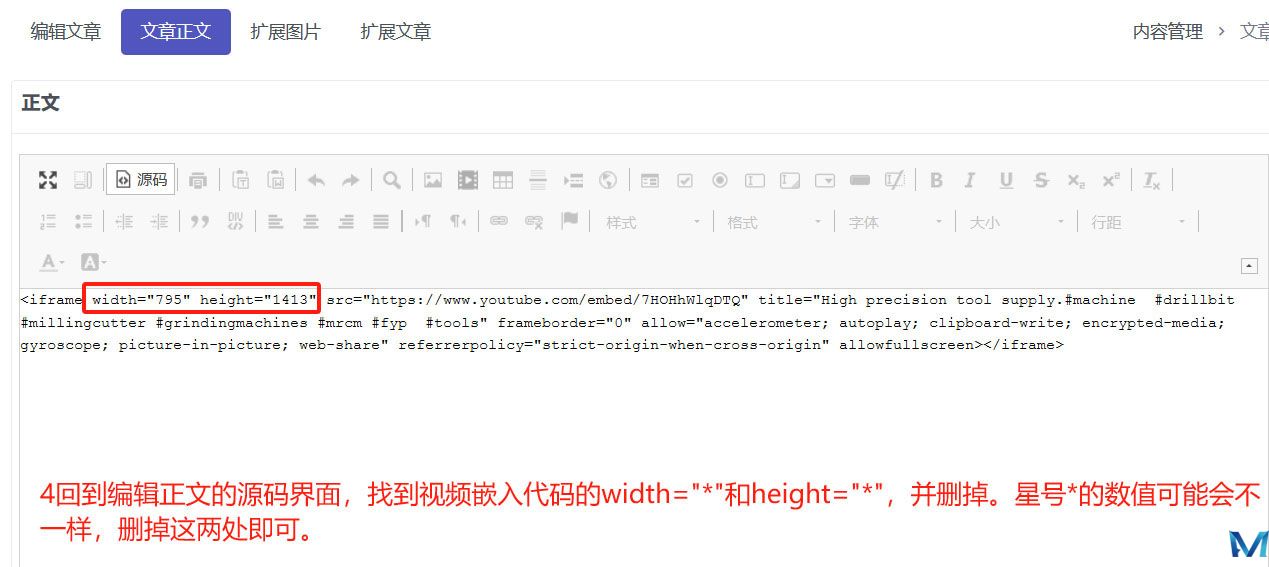Image resolution: width=1269 pixels, height=567 pixels.
Task: Click the 内容管理 breadcrumb link
Action: pyautogui.click(x=1167, y=32)
